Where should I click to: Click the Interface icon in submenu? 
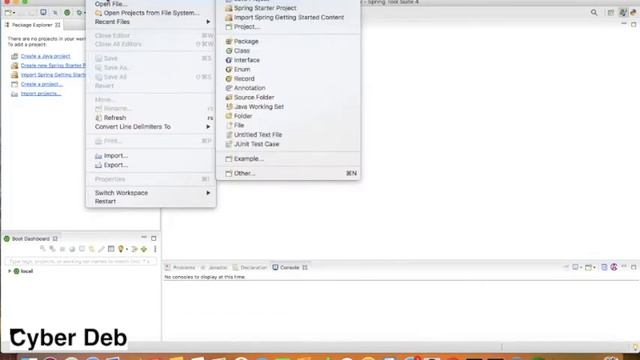229,60
